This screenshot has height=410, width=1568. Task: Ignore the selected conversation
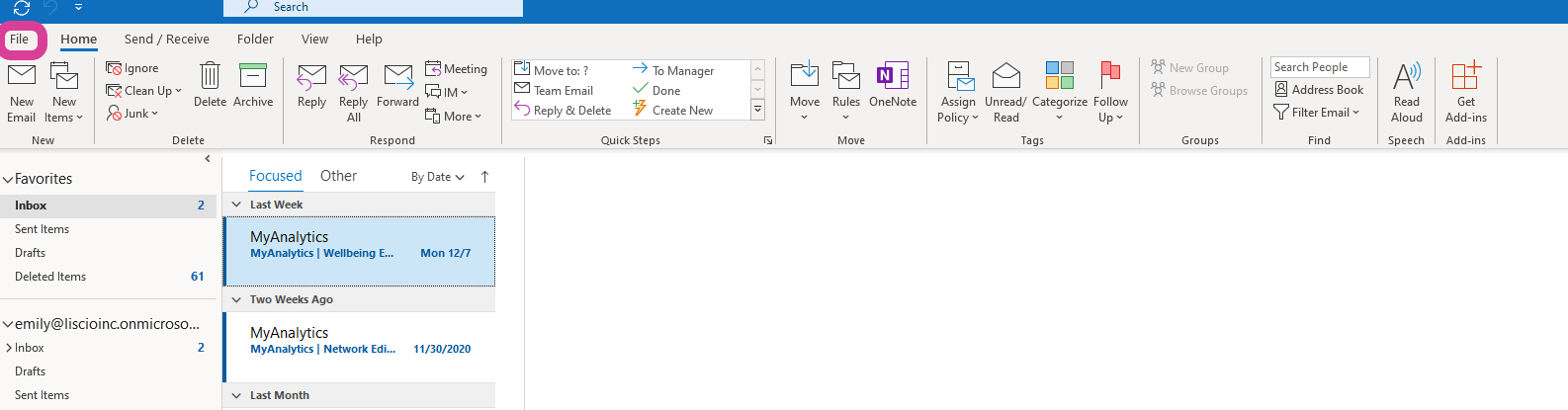click(133, 68)
